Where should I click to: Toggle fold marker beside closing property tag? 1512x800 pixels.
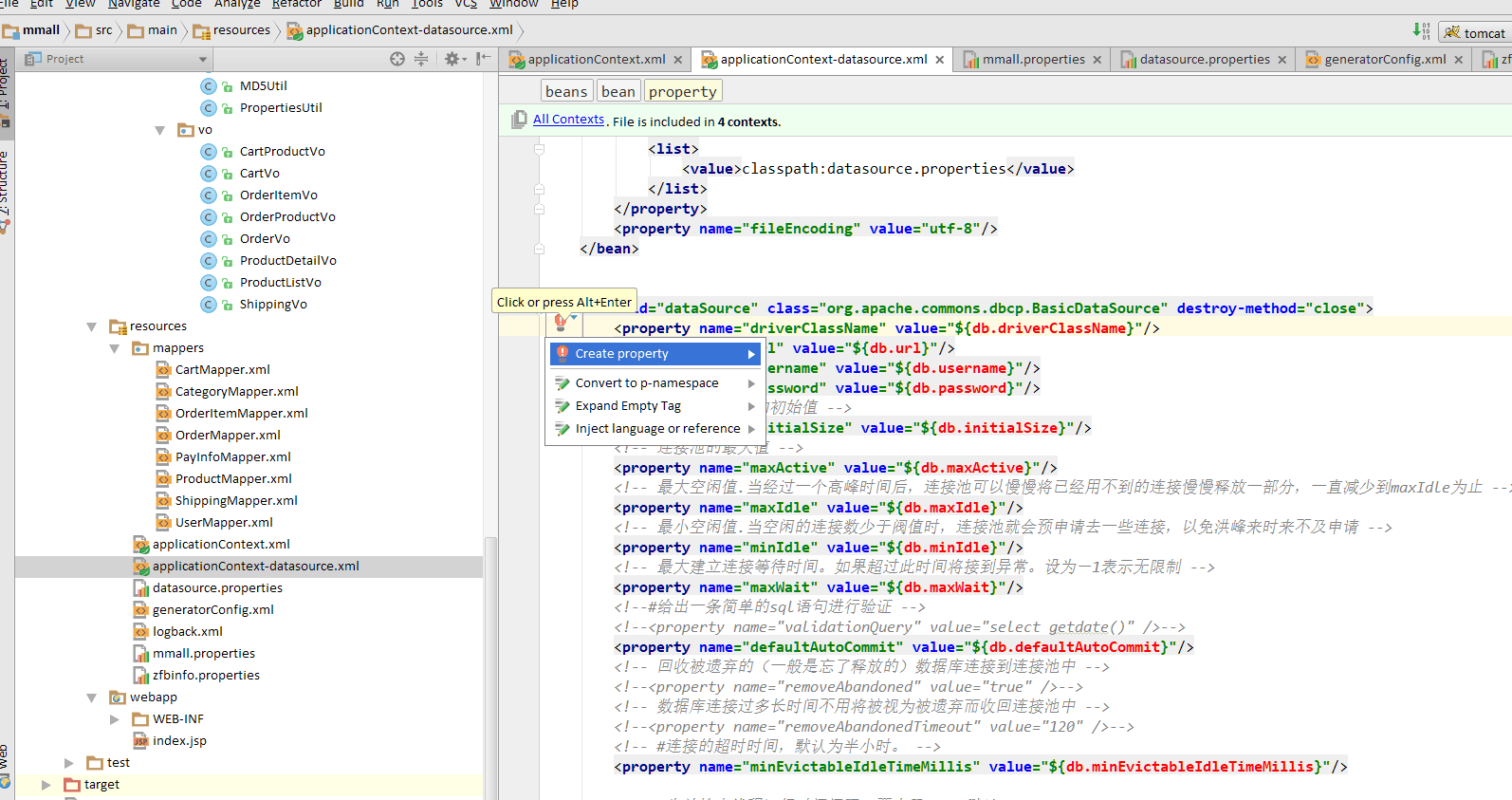pyautogui.click(x=539, y=209)
